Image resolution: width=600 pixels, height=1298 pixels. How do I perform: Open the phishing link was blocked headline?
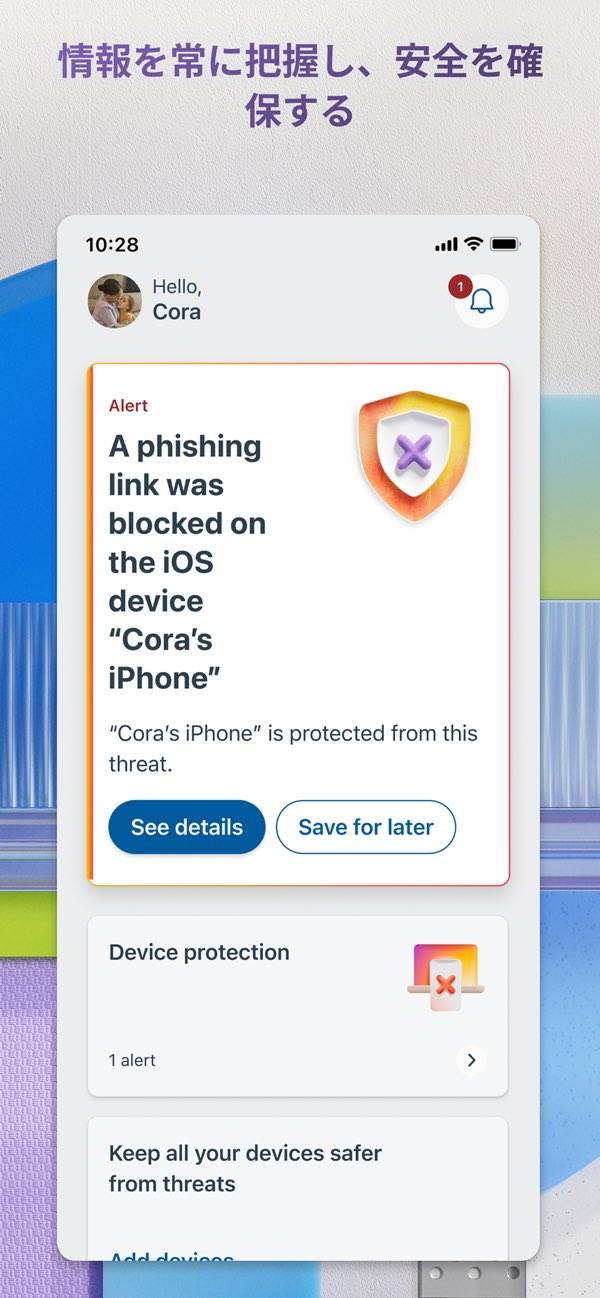(x=187, y=562)
